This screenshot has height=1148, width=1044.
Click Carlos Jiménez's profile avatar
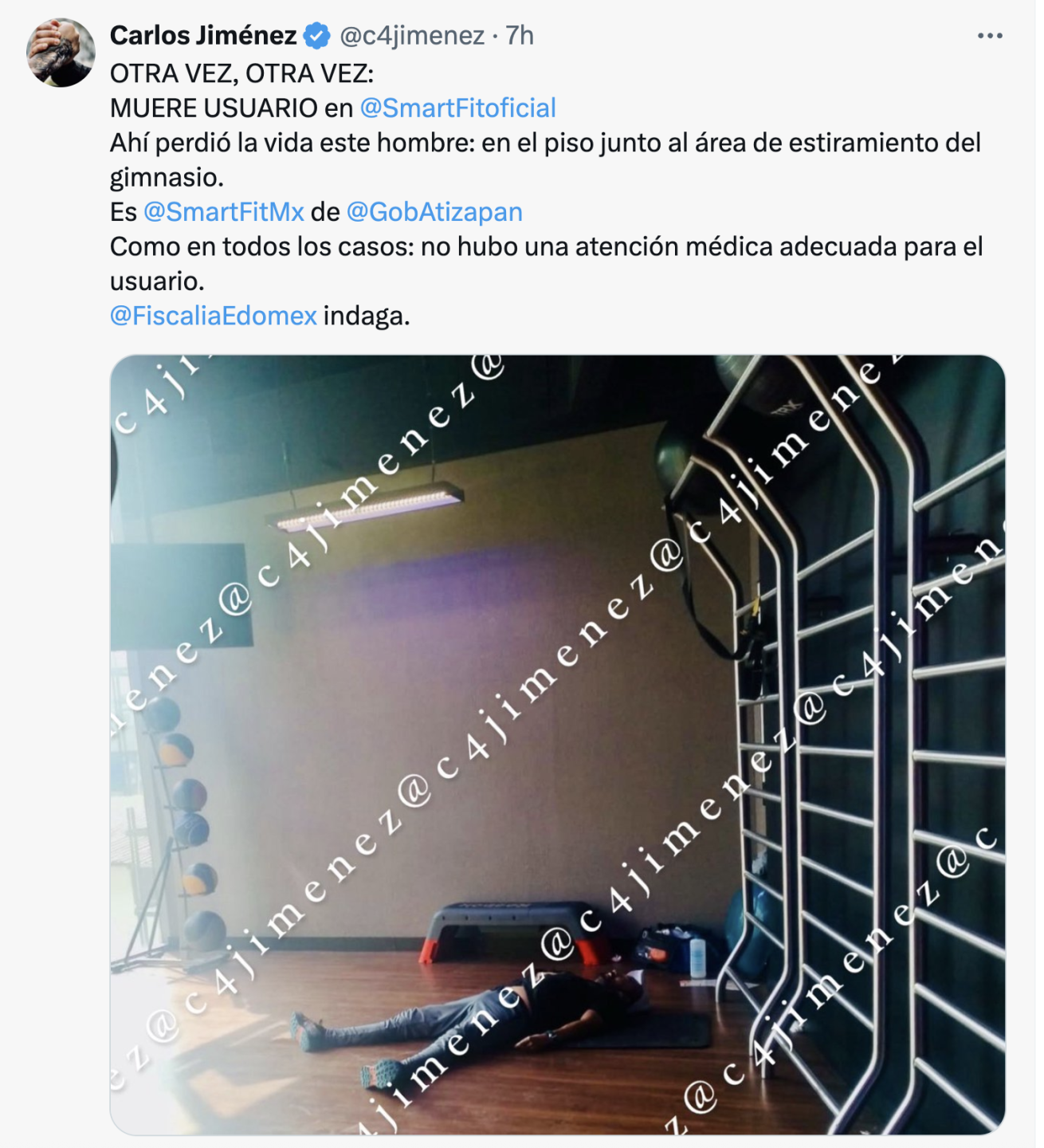[61, 53]
